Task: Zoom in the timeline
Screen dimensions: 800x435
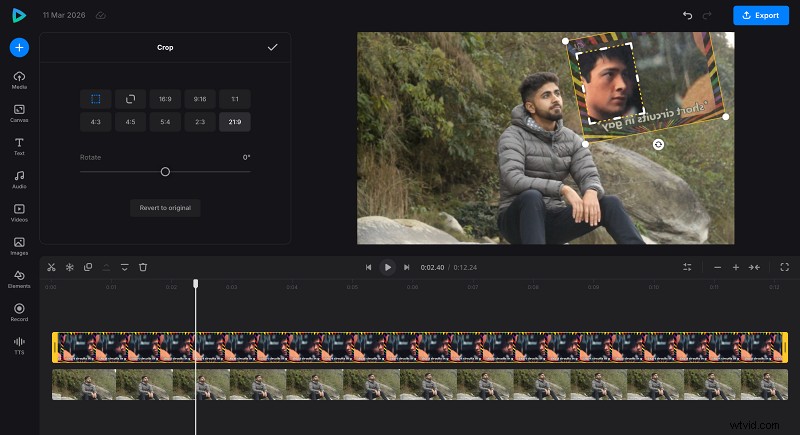Action: point(736,267)
